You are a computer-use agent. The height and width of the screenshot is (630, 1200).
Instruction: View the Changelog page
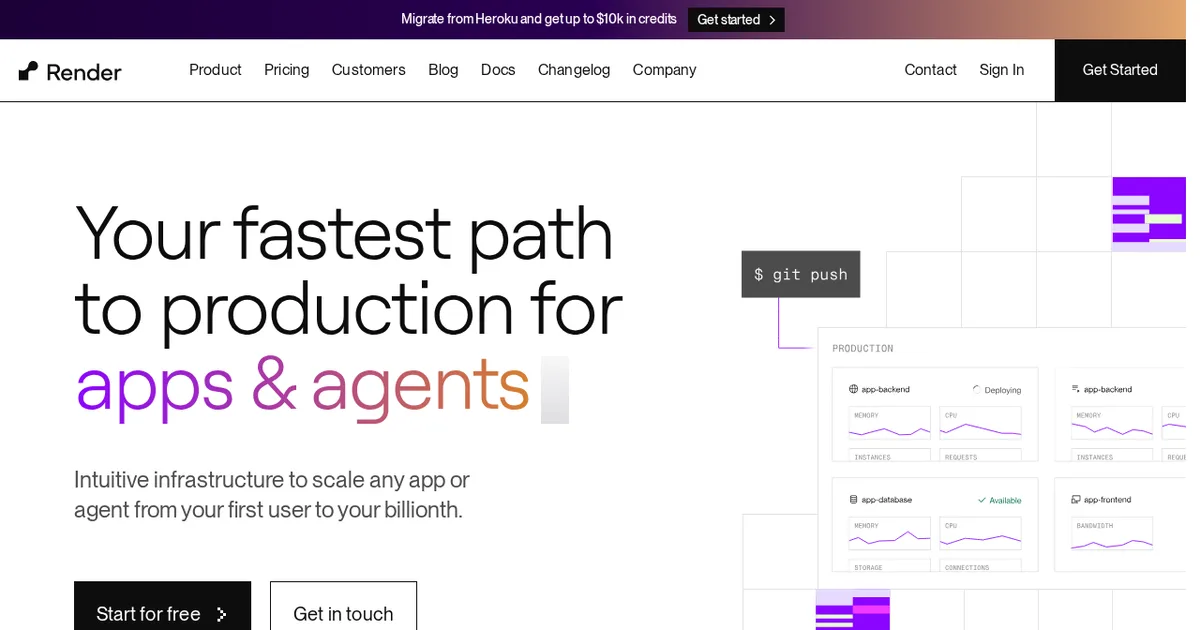tap(574, 70)
